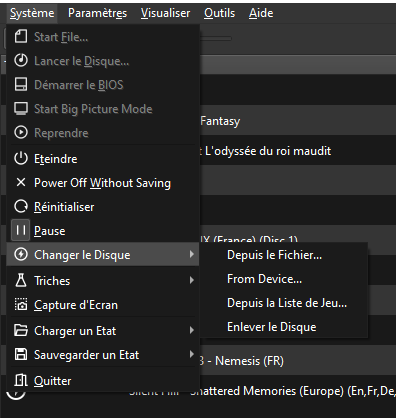Choose Eteindre to shut down
Image resolution: width=396 pixels, height=418 pixels.
103,159
